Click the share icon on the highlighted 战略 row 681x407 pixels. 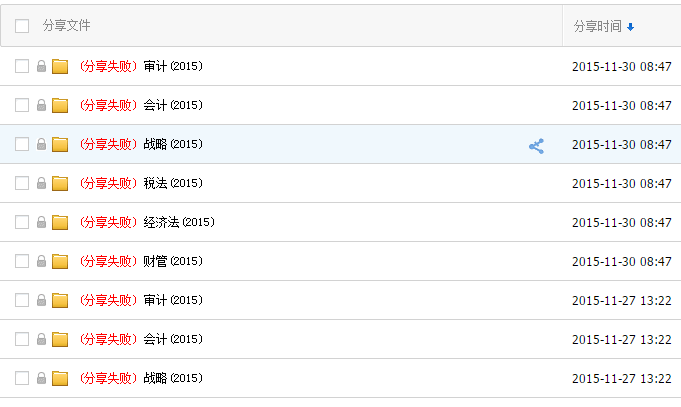point(537,146)
